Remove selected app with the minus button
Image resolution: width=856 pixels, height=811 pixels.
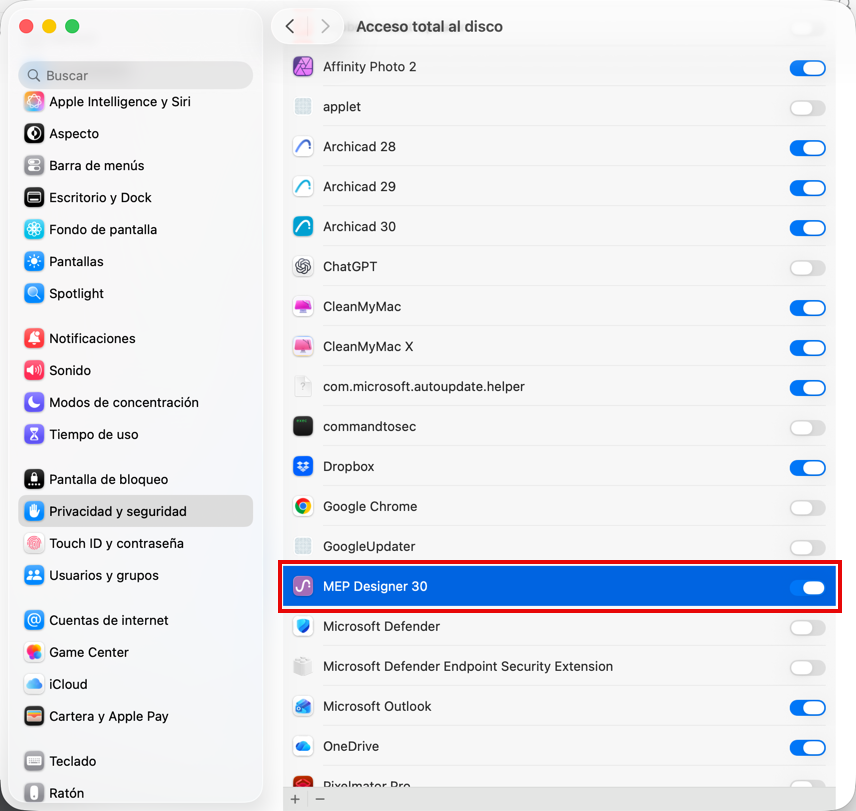[320, 799]
